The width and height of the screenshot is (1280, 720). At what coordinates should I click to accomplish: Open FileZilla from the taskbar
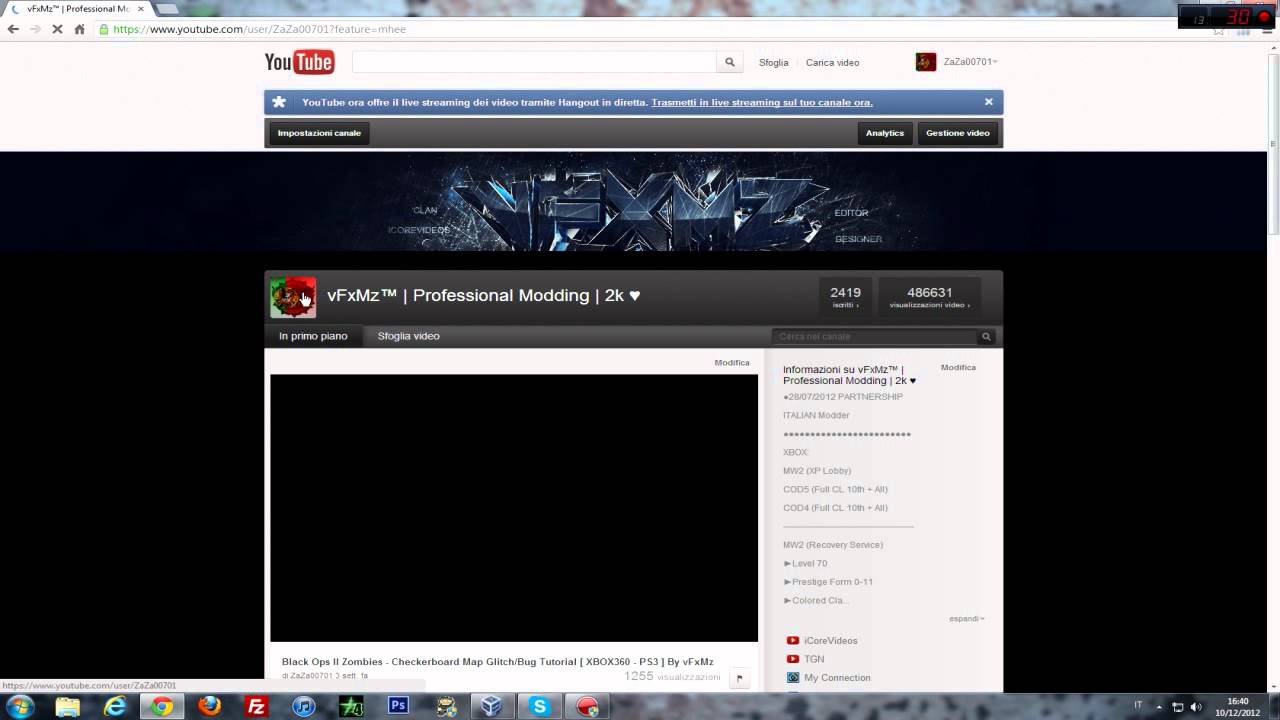pos(256,706)
